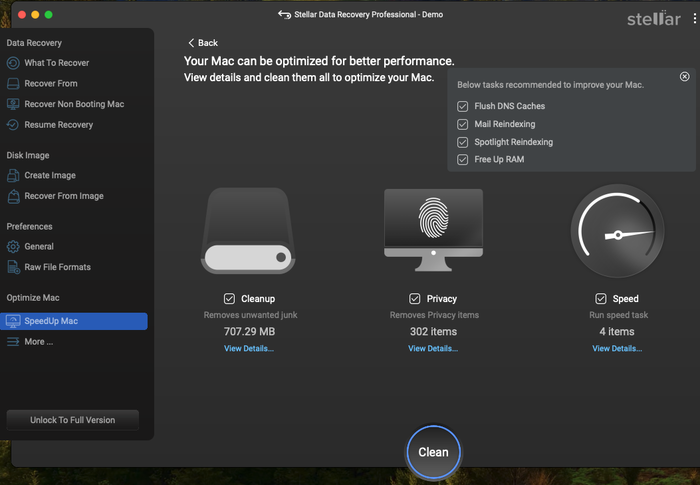
Task: Open Recover From in sidebar
Action: [51, 84]
